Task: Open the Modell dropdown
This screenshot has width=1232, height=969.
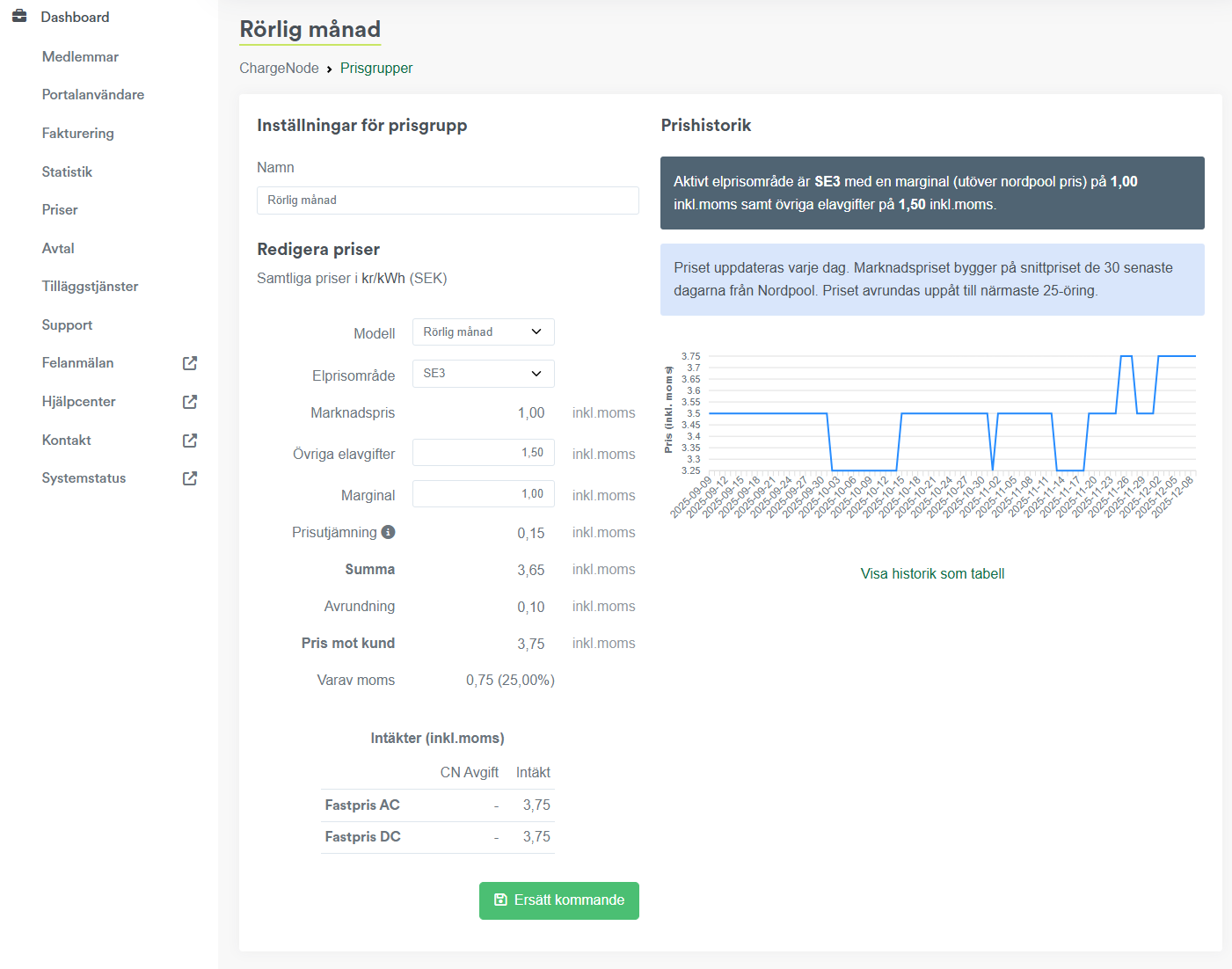Action: 483,332
